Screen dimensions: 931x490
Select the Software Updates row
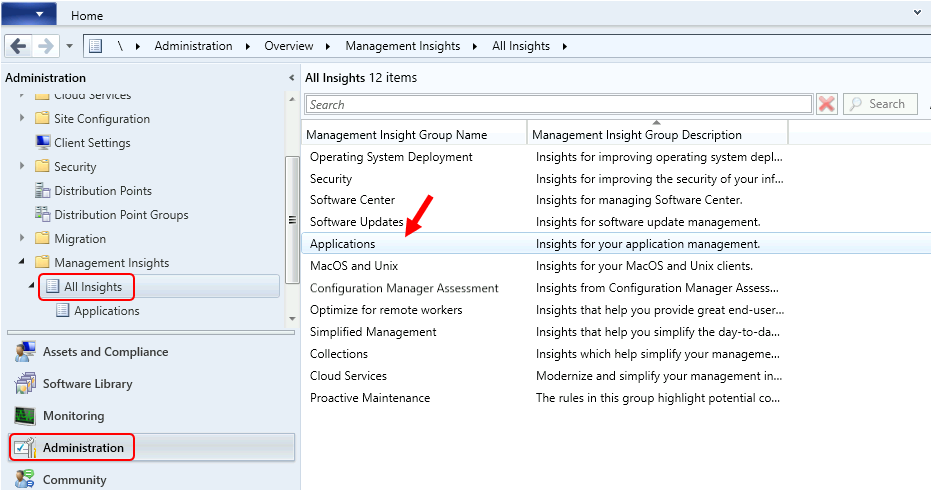pyautogui.click(x=616, y=222)
